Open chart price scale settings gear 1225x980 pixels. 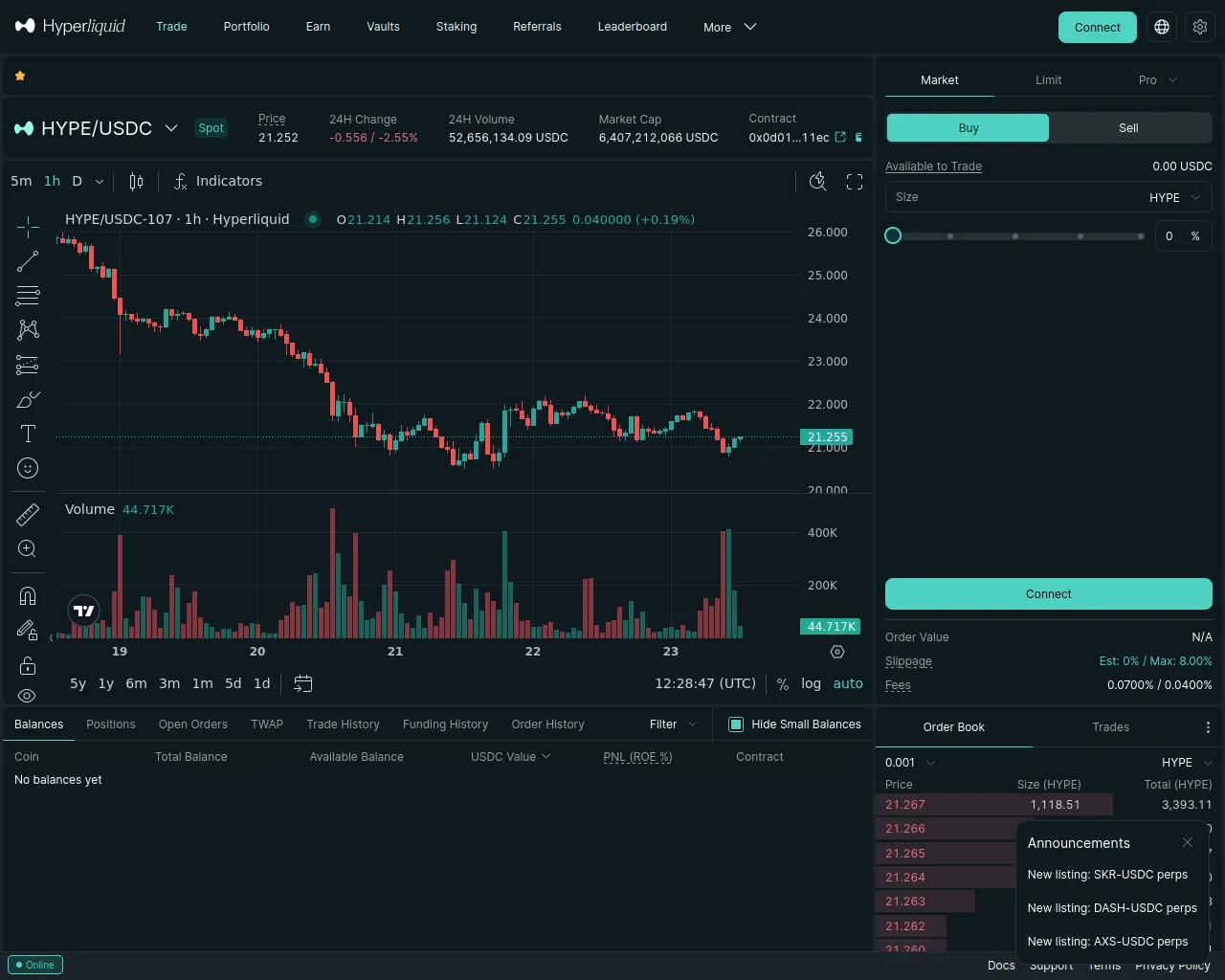[837, 652]
